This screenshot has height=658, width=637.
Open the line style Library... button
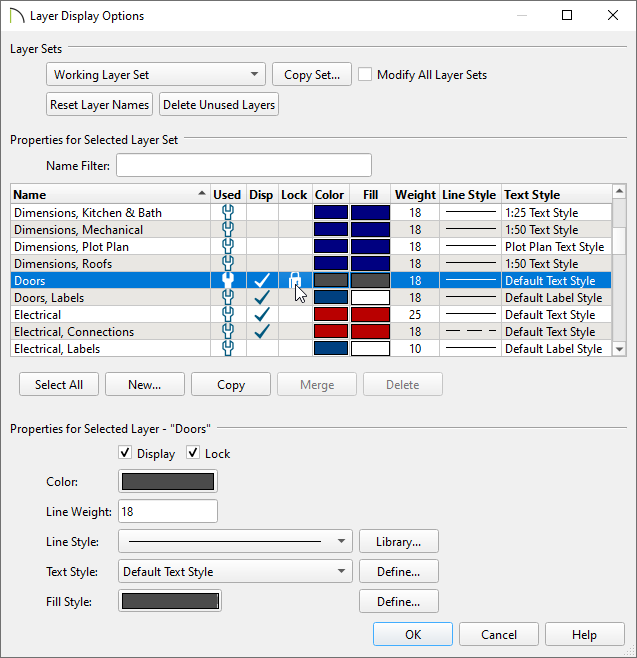pos(399,541)
